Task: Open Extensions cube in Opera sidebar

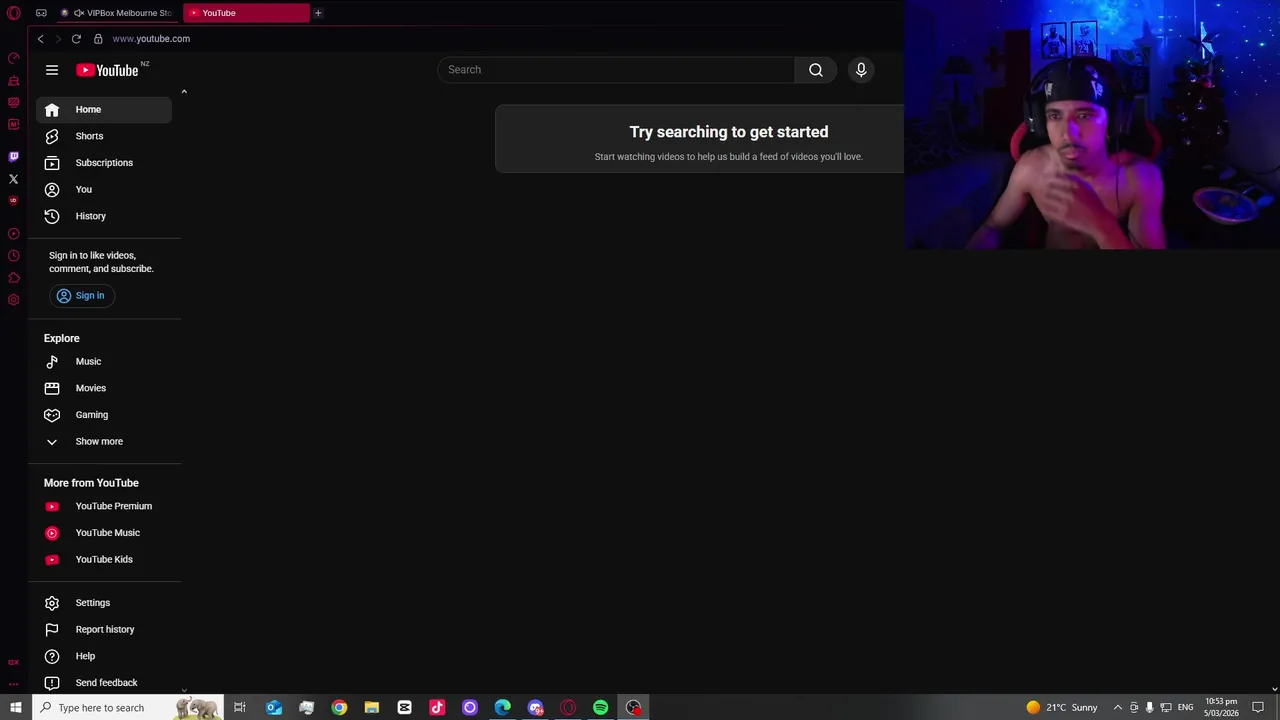Action: pos(14,278)
